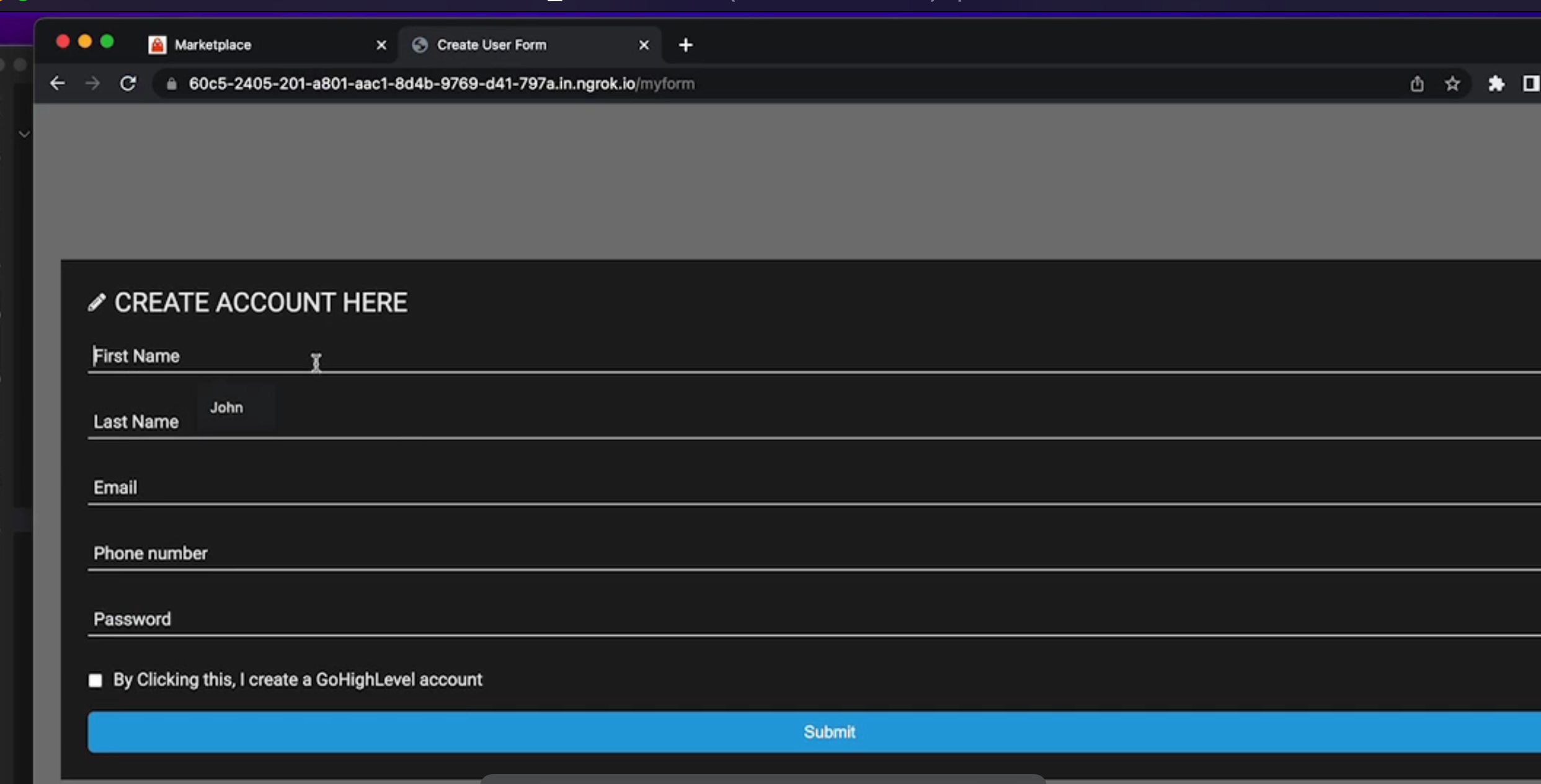This screenshot has width=1541, height=784.
Task: Select the John autofill suggestion
Action: coord(227,407)
